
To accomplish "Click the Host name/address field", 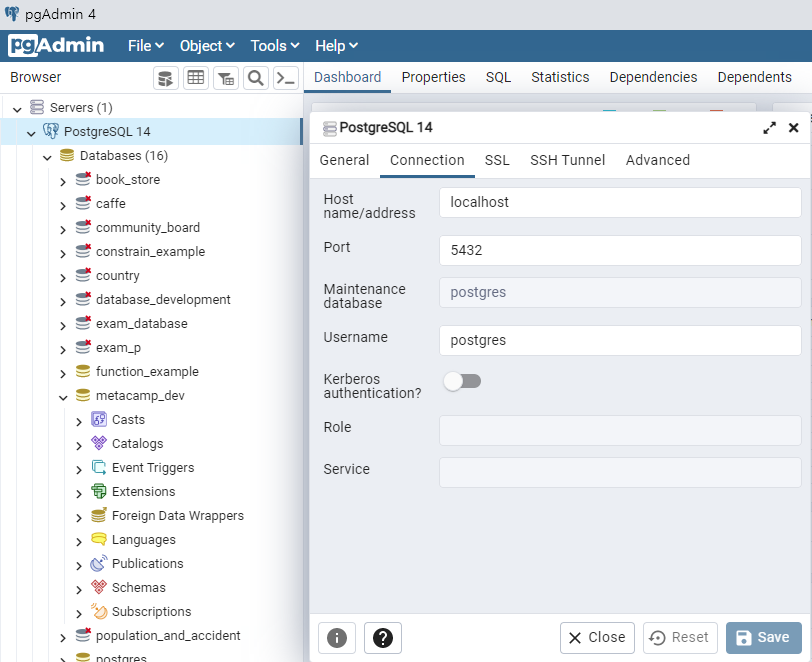I will 620,202.
